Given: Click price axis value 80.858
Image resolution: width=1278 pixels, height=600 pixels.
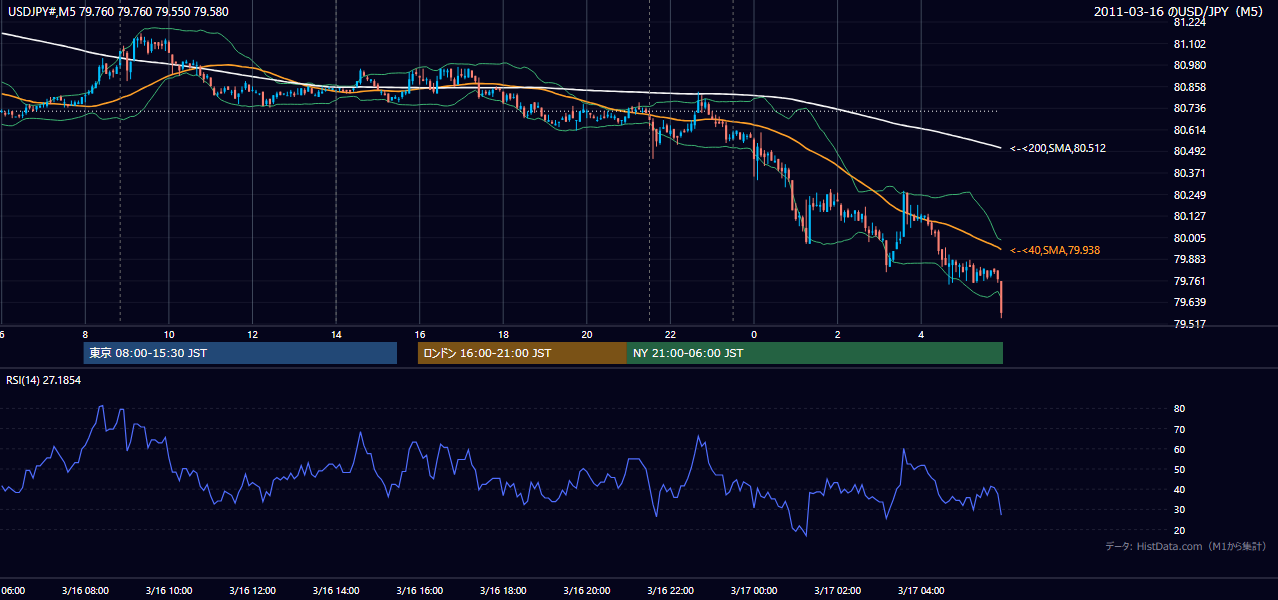Looking at the screenshot, I should point(1189,87).
